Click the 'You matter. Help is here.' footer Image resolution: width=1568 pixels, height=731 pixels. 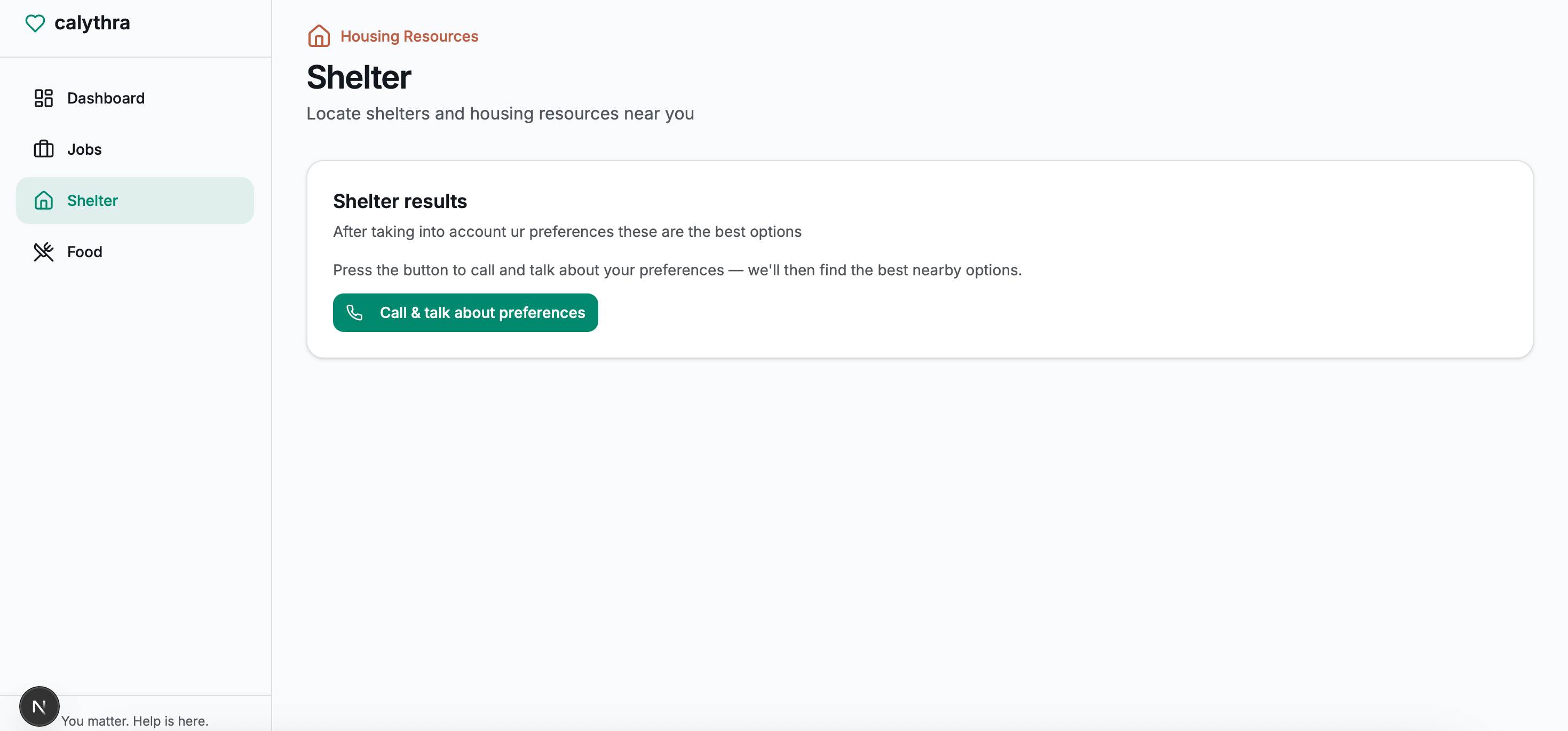tap(134, 721)
